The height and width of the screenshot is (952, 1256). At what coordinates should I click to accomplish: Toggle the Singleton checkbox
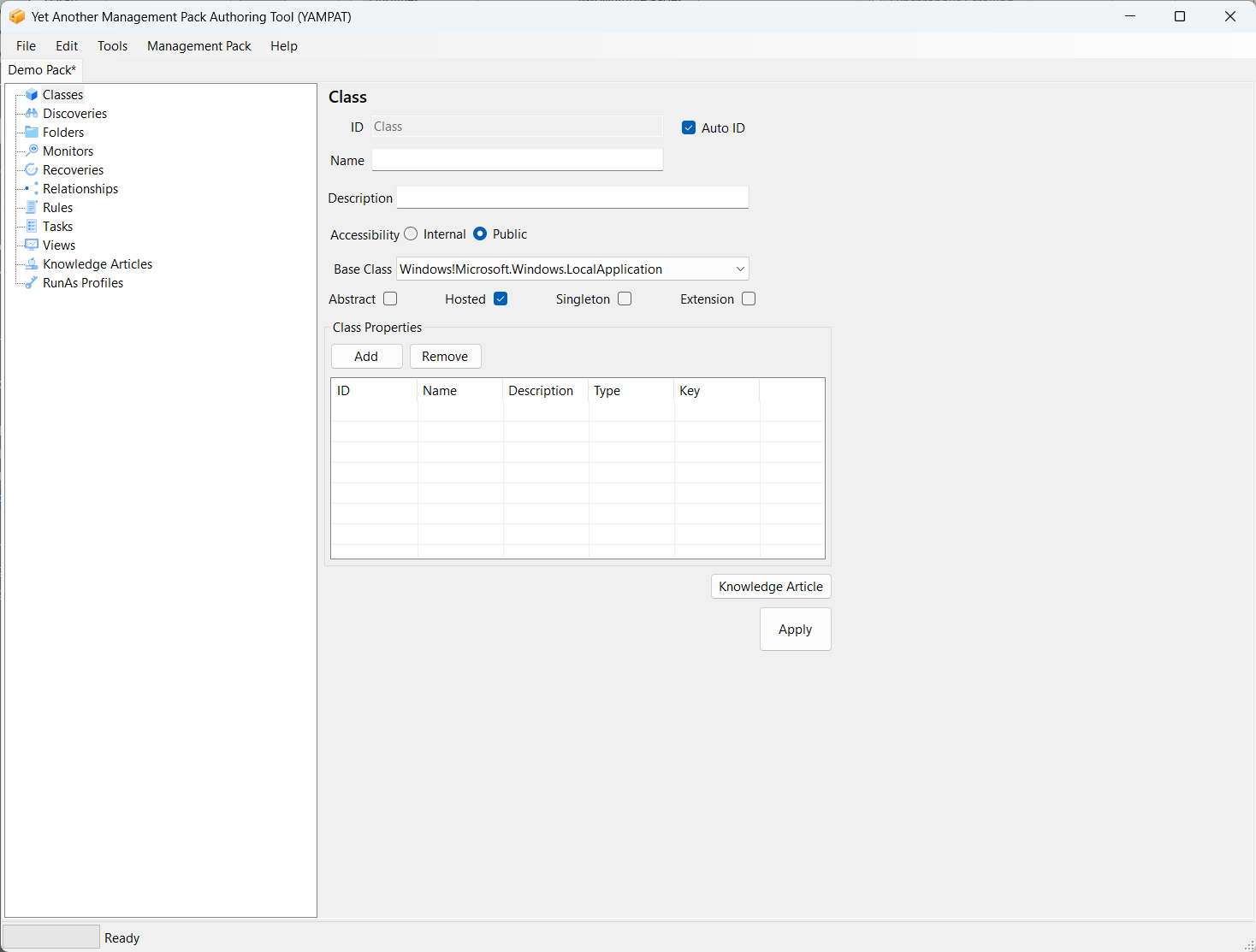point(625,299)
